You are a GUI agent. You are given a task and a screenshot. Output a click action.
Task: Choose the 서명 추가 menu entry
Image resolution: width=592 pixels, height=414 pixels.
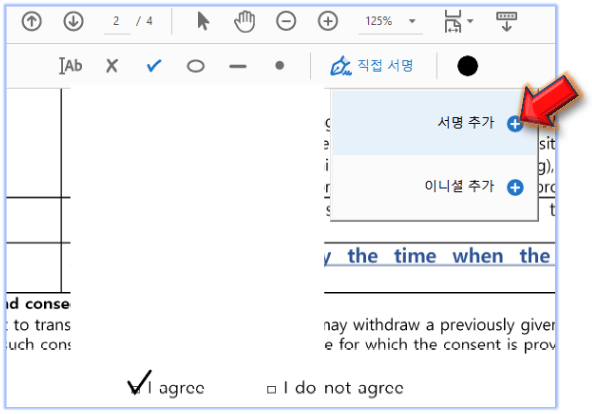[x=435, y=123]
